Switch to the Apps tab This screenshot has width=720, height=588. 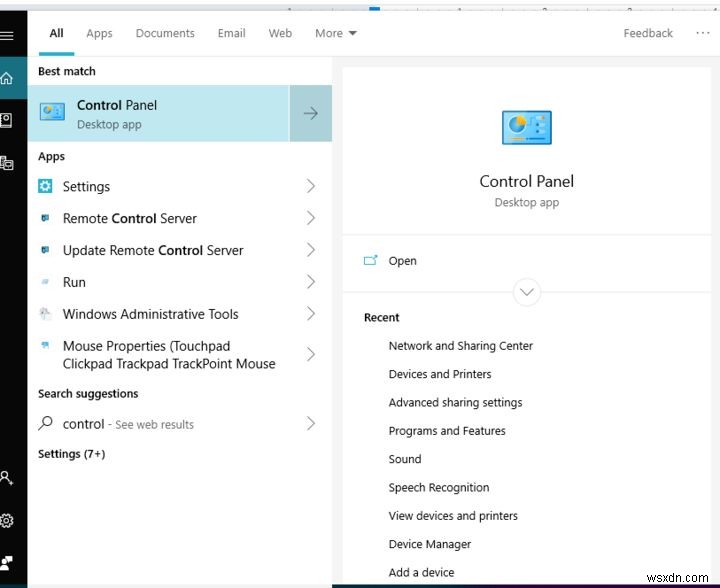(99, 33)
